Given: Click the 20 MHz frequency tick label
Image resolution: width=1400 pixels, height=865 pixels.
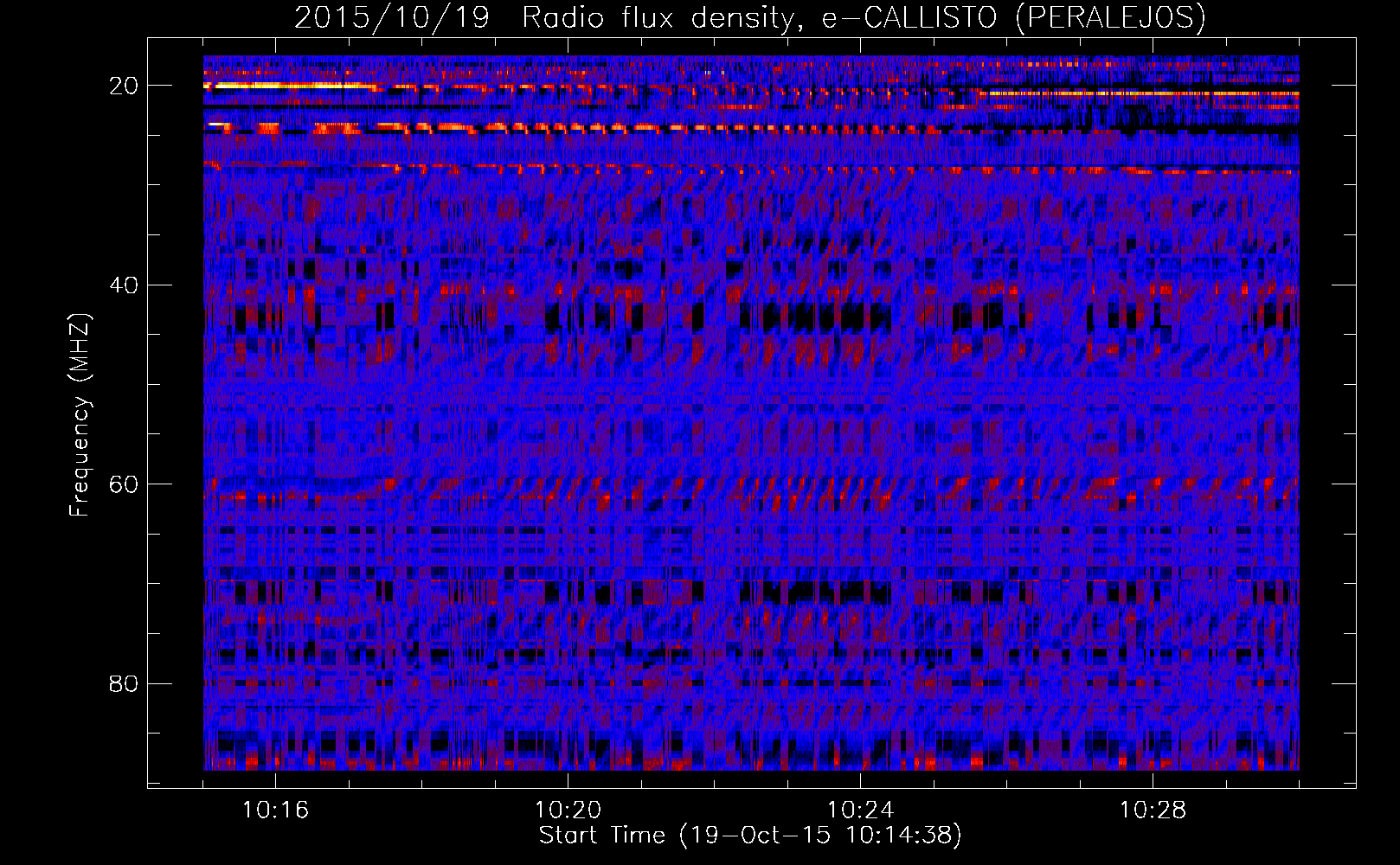Looking at the screenshot, I should click(x=125, y=86).
